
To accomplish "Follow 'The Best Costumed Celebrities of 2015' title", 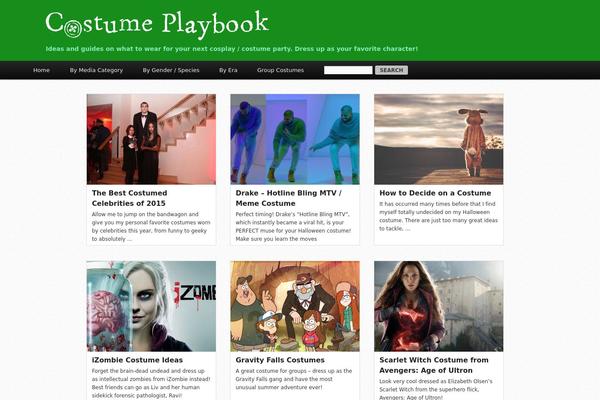I will [129, 198].
